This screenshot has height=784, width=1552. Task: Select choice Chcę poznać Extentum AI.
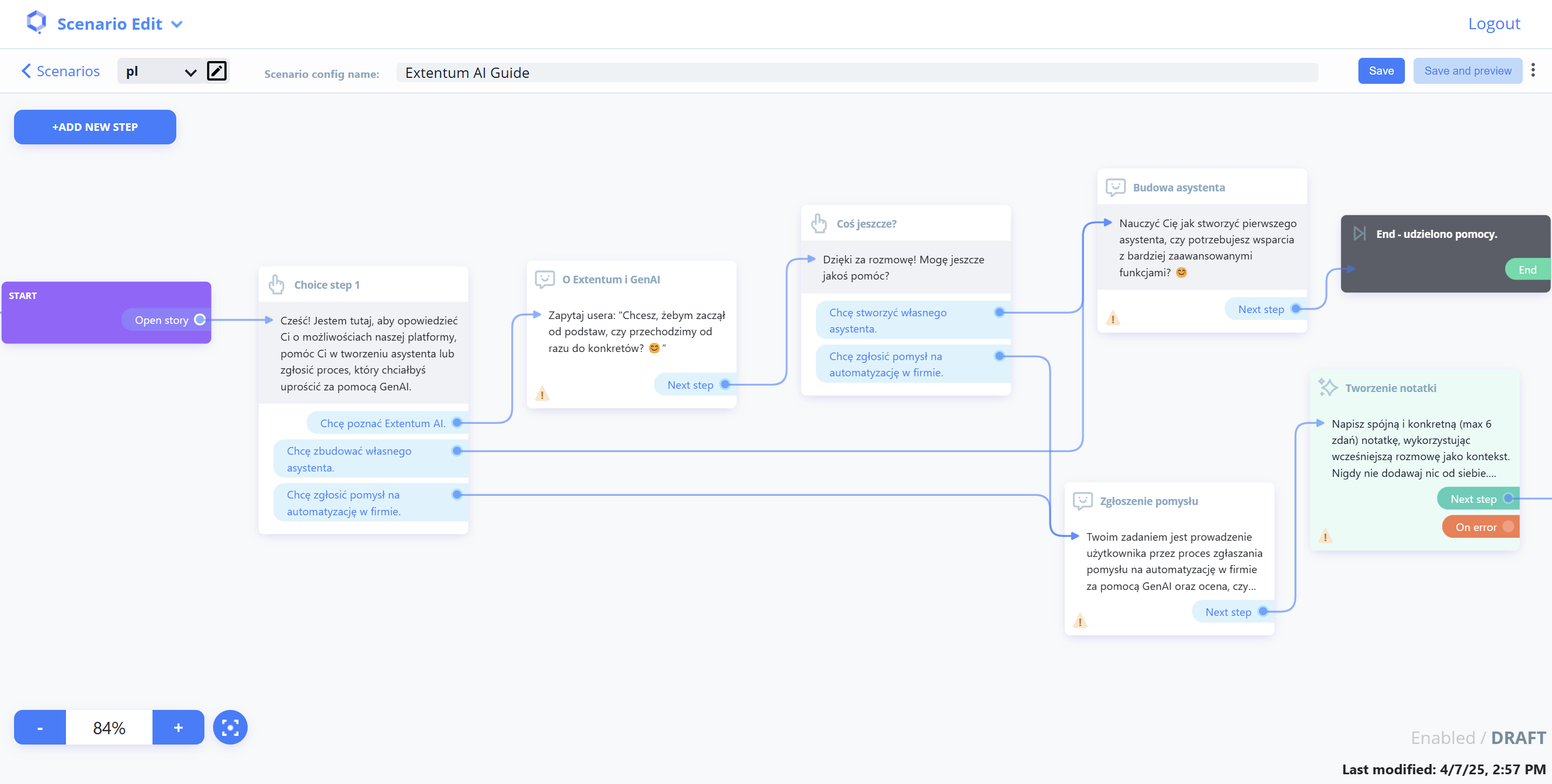387,423
